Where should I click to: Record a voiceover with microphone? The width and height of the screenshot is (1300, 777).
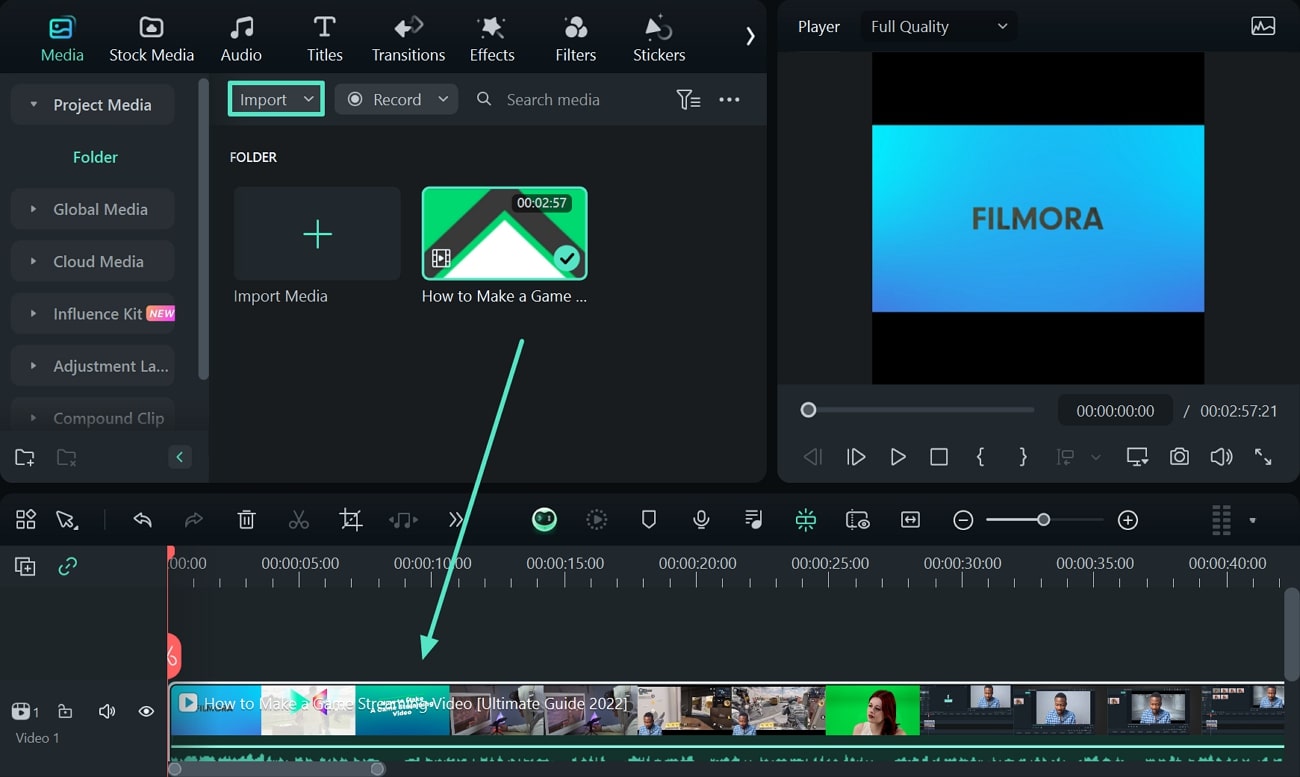pyautogui.click(x=702, y=519)
